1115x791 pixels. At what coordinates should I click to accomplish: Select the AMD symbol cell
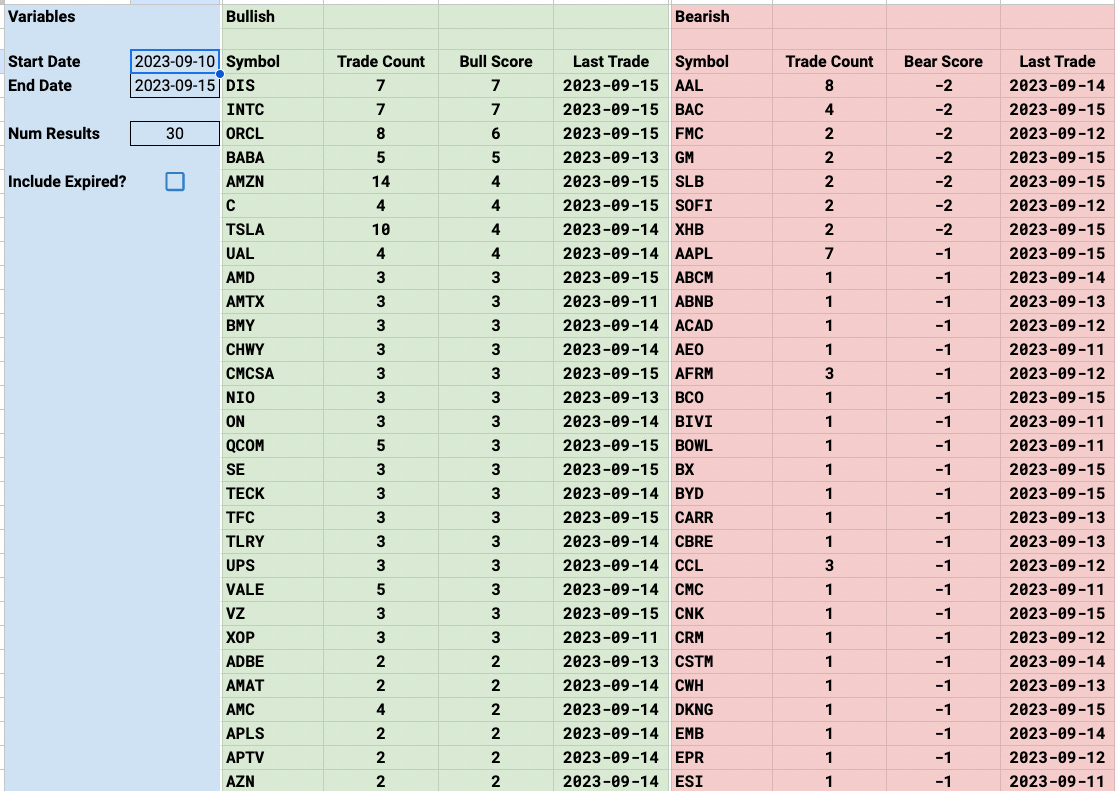point(272,277)
